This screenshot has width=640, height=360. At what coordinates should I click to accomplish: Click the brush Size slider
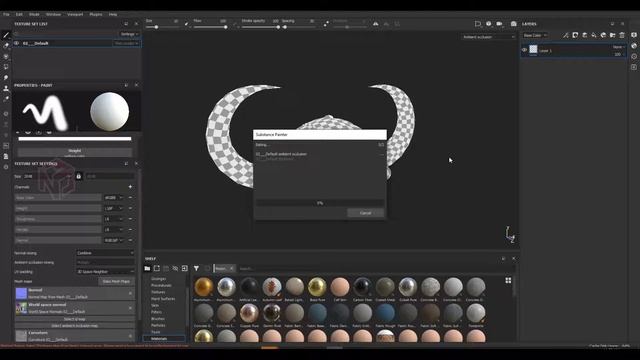click(x=162, y=27)
